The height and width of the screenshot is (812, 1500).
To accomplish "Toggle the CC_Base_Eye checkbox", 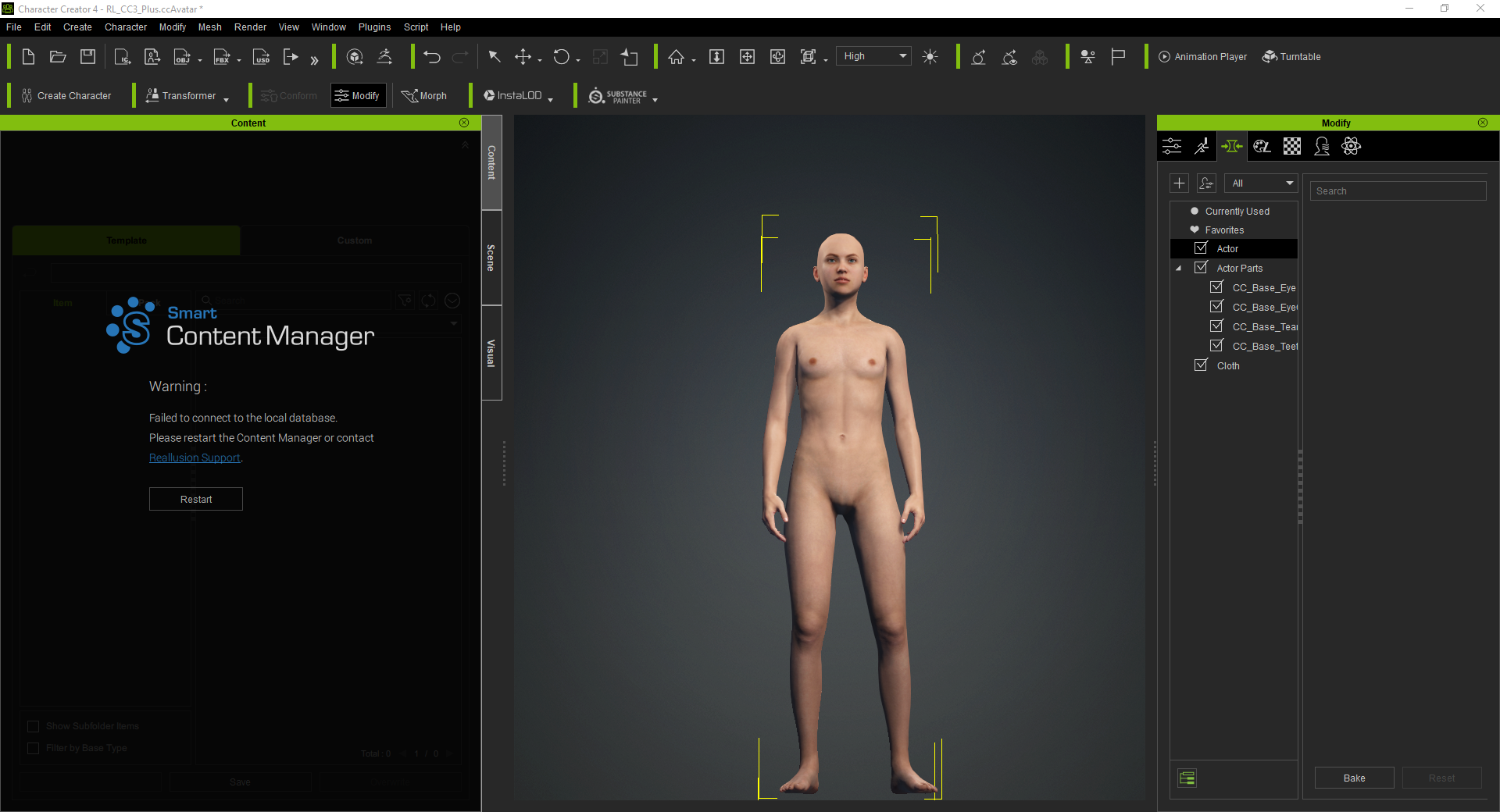I will pos(1217,287).
